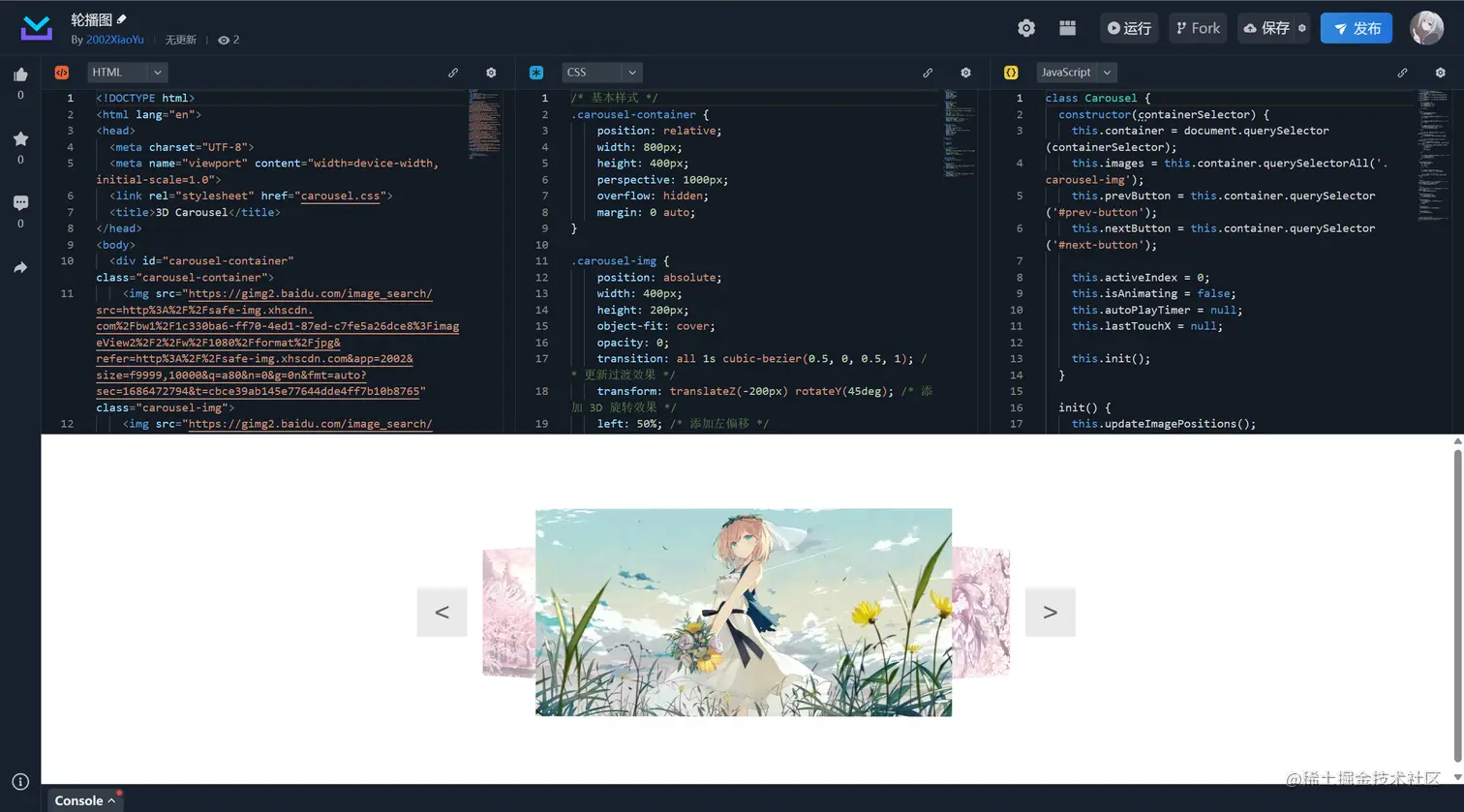Image resolution: width=1464 pixels, height=812 pixels.
Task: Open CSS panel settings gear
Action: 965,73
